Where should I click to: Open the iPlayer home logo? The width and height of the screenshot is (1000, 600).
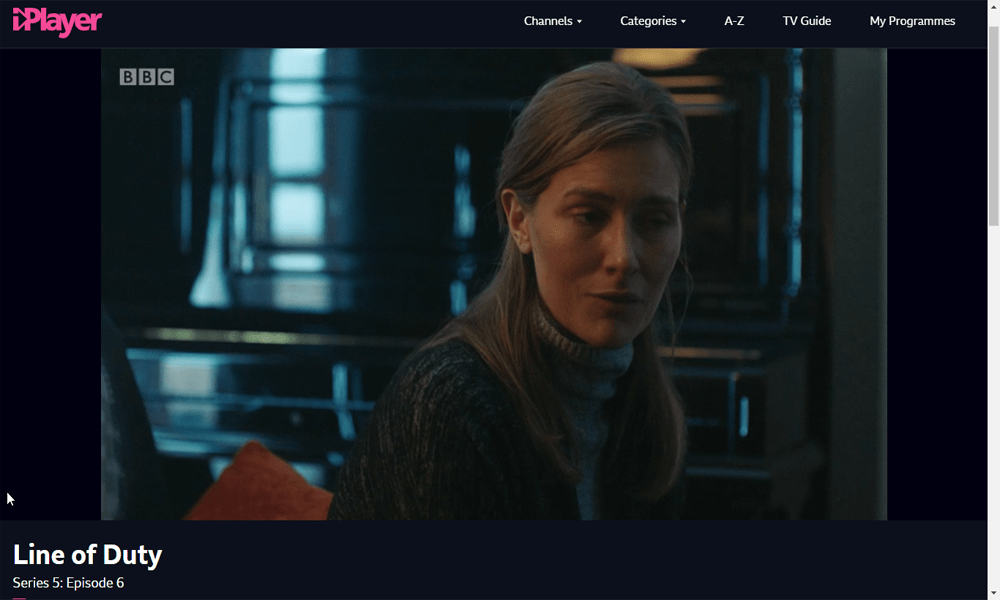57,22
